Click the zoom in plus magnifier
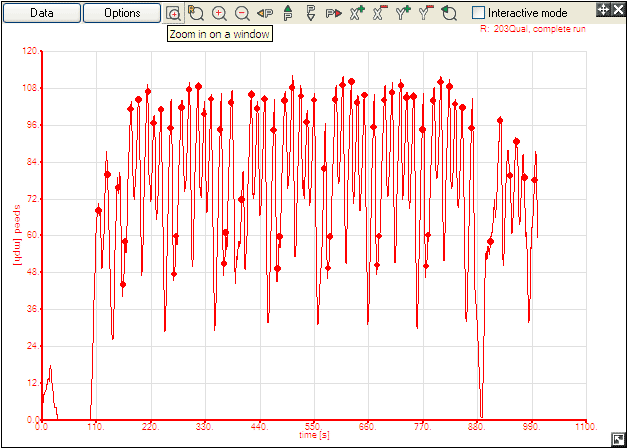The image size is (627, 448). [219, 13]
